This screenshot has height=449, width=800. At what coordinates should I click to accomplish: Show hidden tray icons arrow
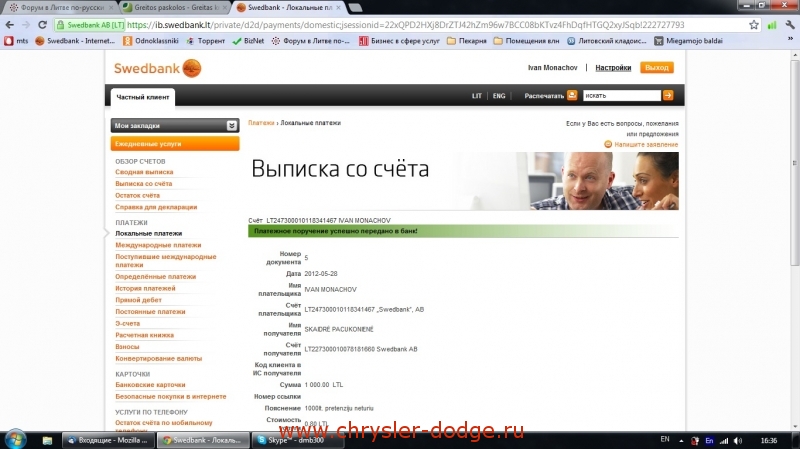tap(681, 440)
